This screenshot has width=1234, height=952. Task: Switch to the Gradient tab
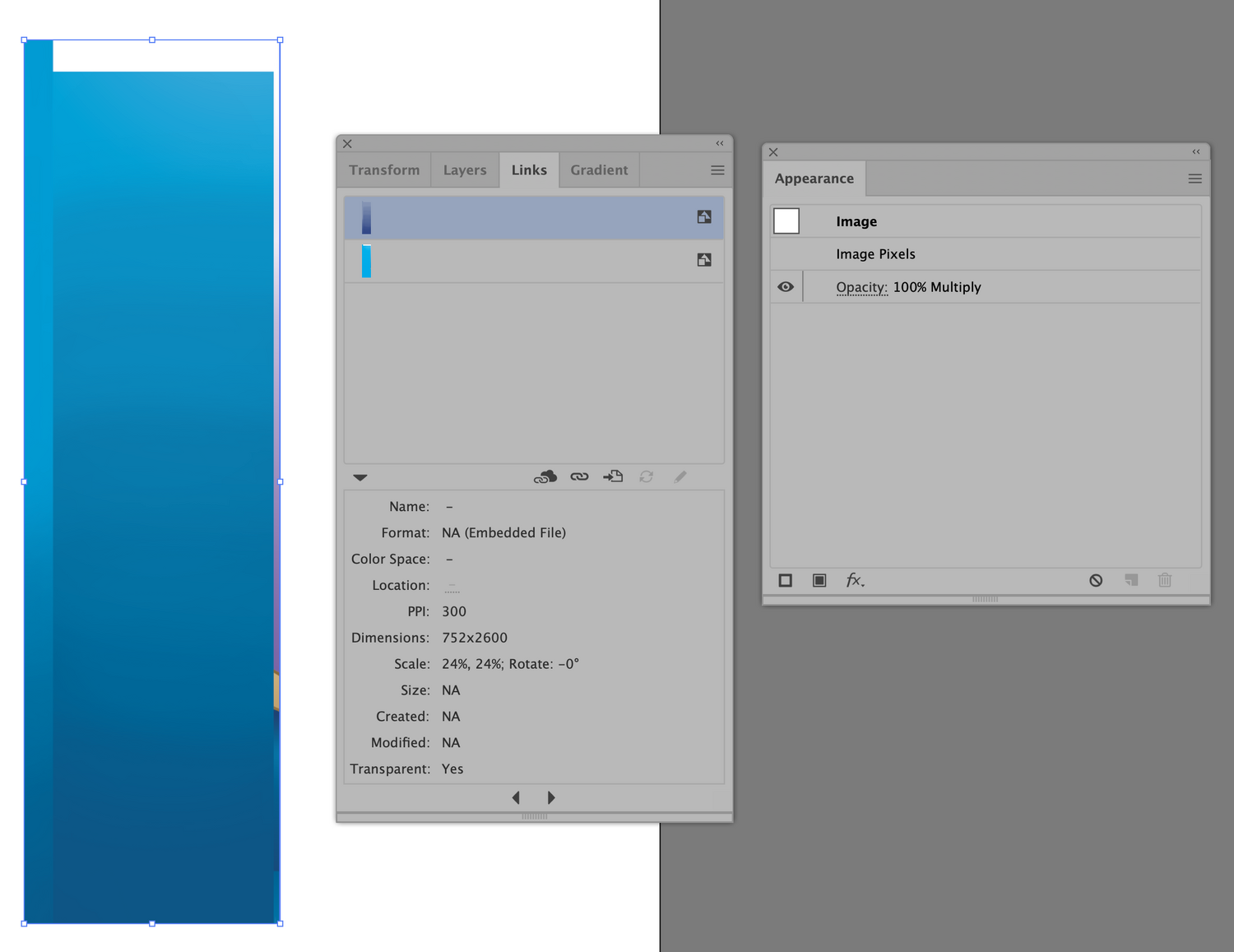click(598, 170)
